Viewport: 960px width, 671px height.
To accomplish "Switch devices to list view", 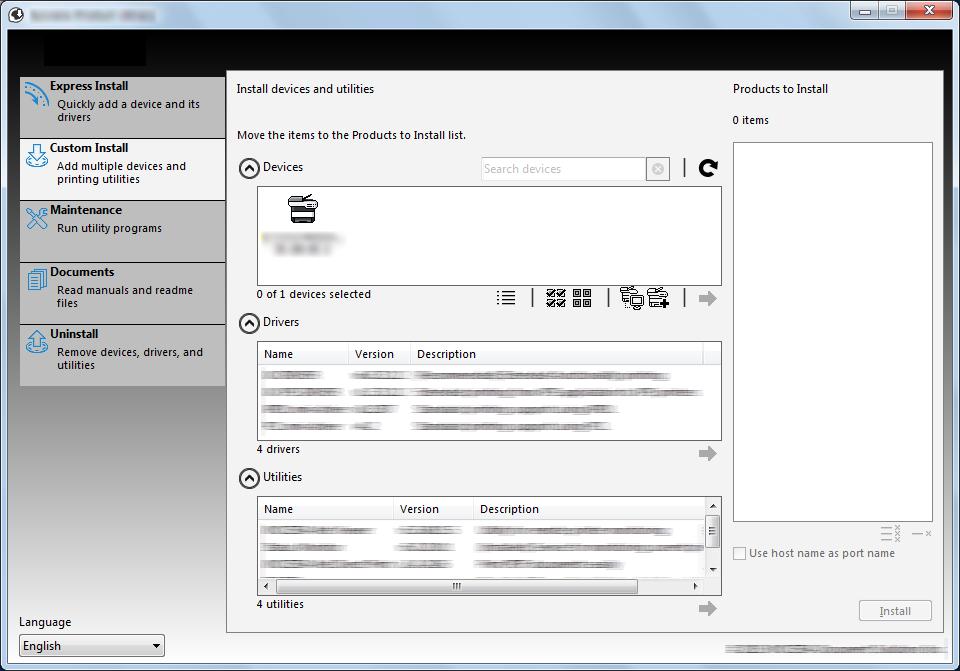I will (506, 298).
